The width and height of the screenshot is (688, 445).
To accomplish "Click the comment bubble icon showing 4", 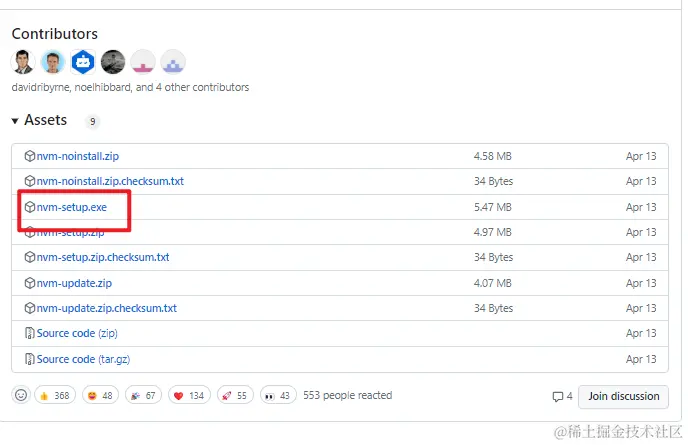I will [558, 397].
